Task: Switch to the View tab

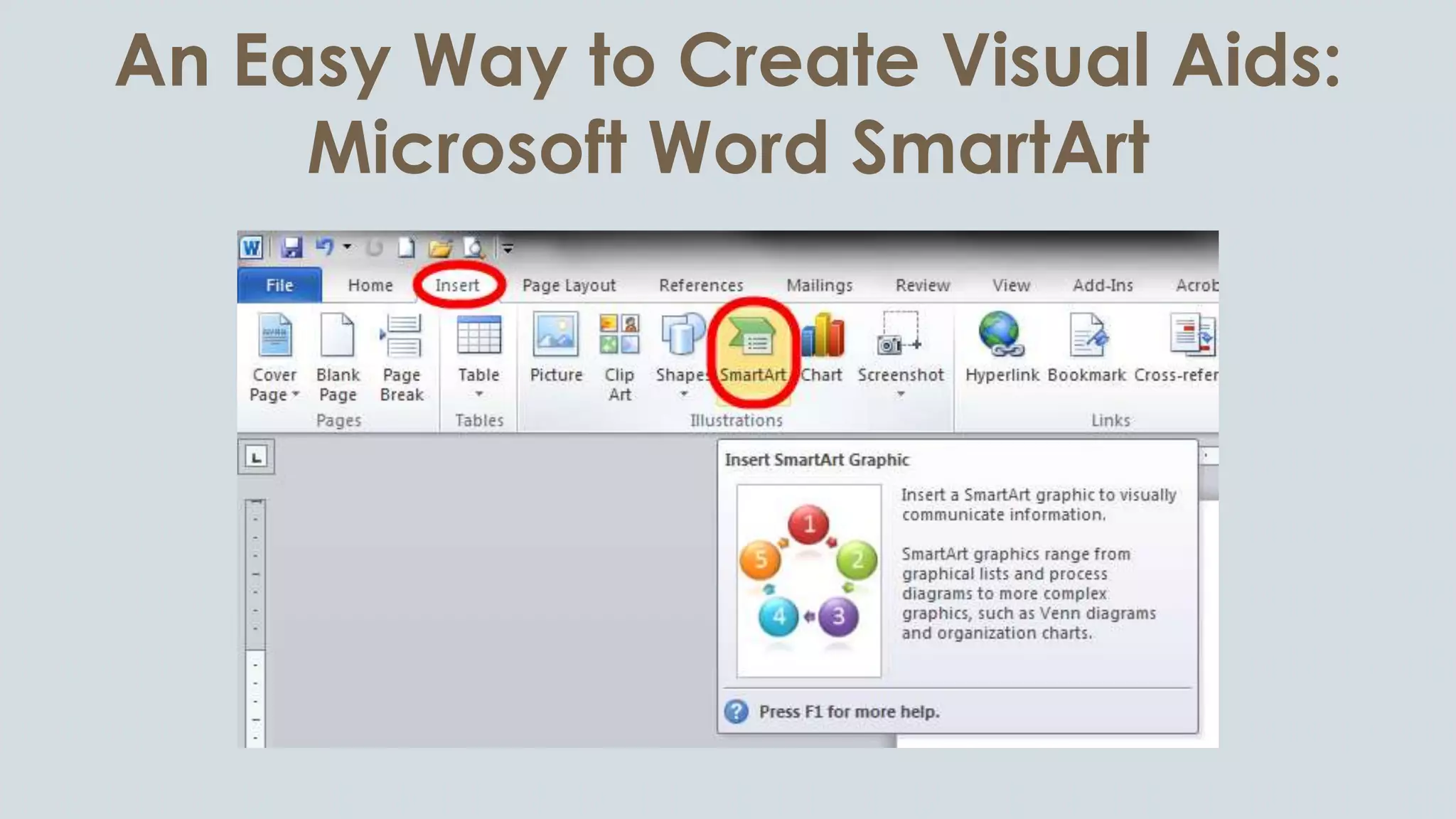Action: [x=1011, y=285]
